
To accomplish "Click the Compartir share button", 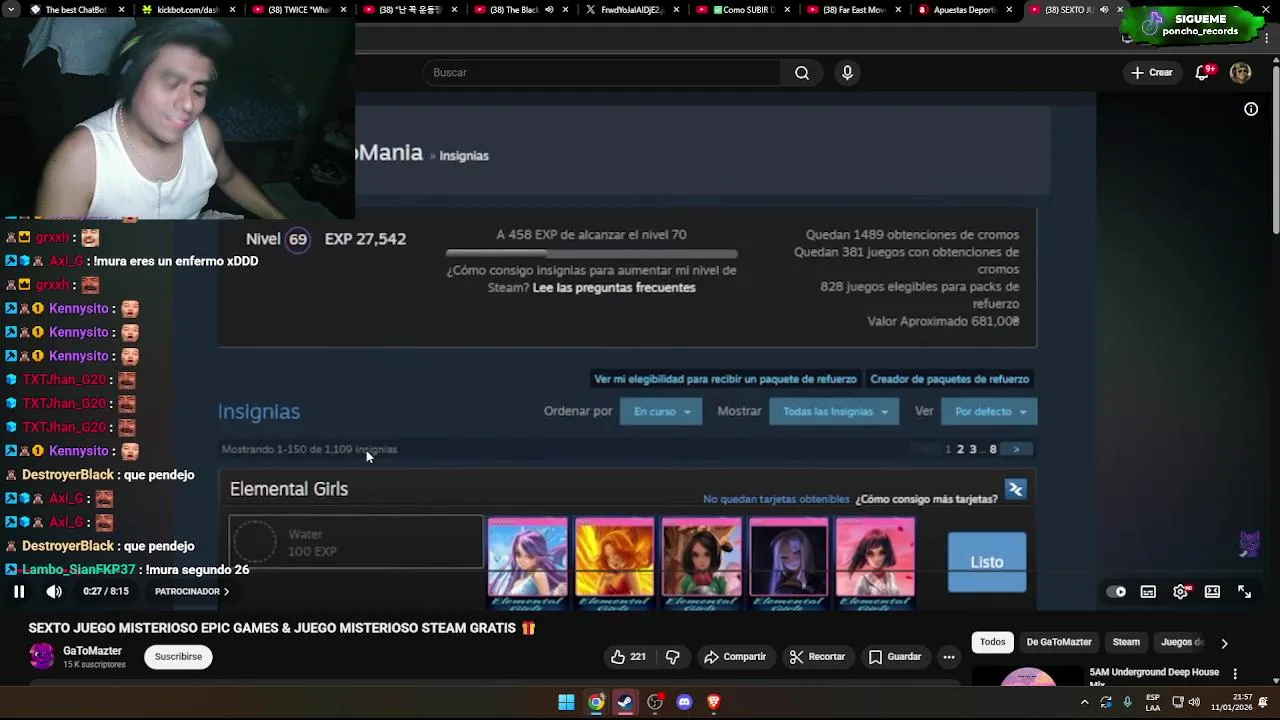I will [735, 657].
